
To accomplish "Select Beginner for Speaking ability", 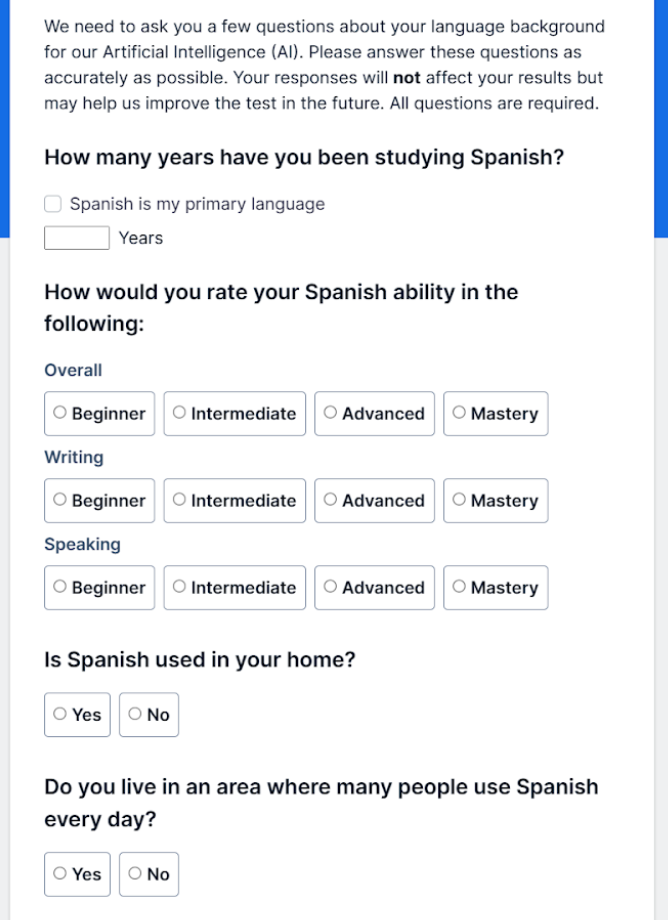I will [x=99, y=587].
